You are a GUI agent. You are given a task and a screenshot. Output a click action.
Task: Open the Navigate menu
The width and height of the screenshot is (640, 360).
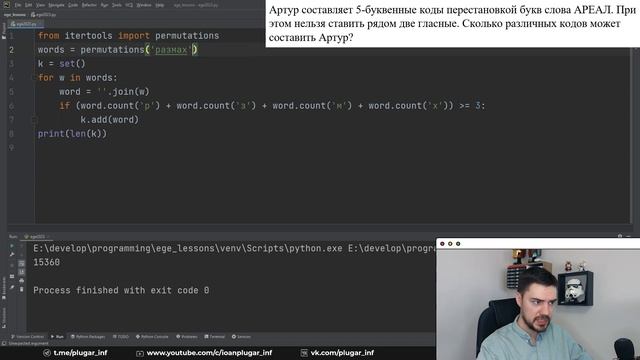(56, 5)
